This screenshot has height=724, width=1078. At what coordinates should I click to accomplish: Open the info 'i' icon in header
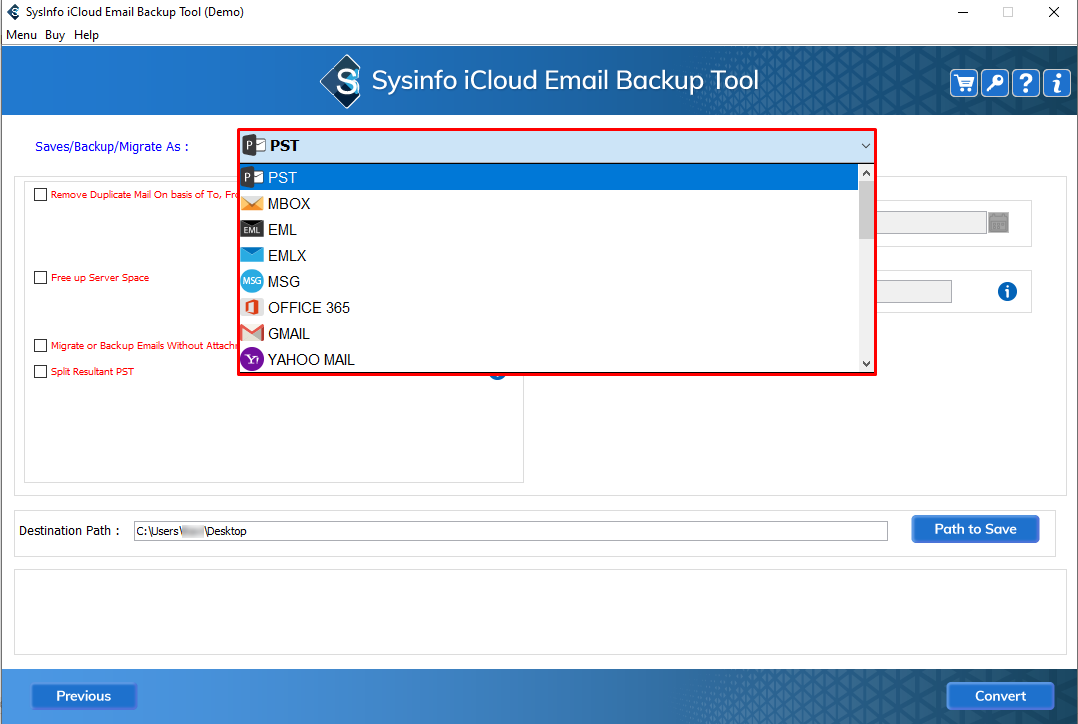click(1057, 83)
